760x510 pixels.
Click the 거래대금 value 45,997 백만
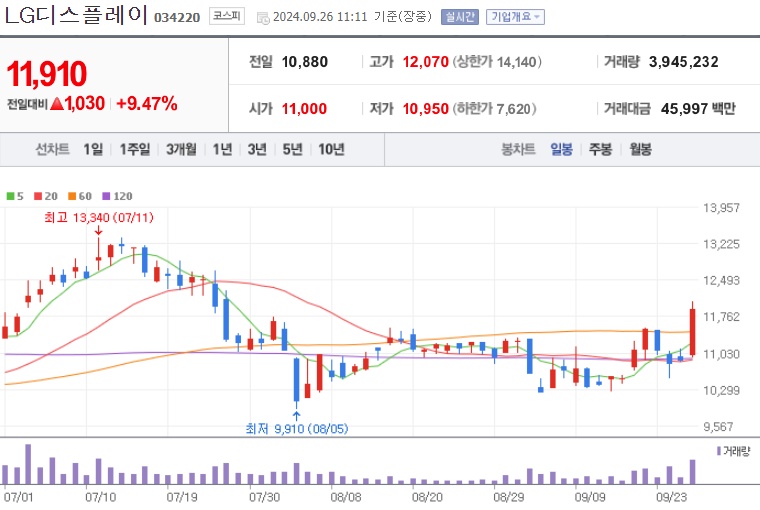click(698, 109)
